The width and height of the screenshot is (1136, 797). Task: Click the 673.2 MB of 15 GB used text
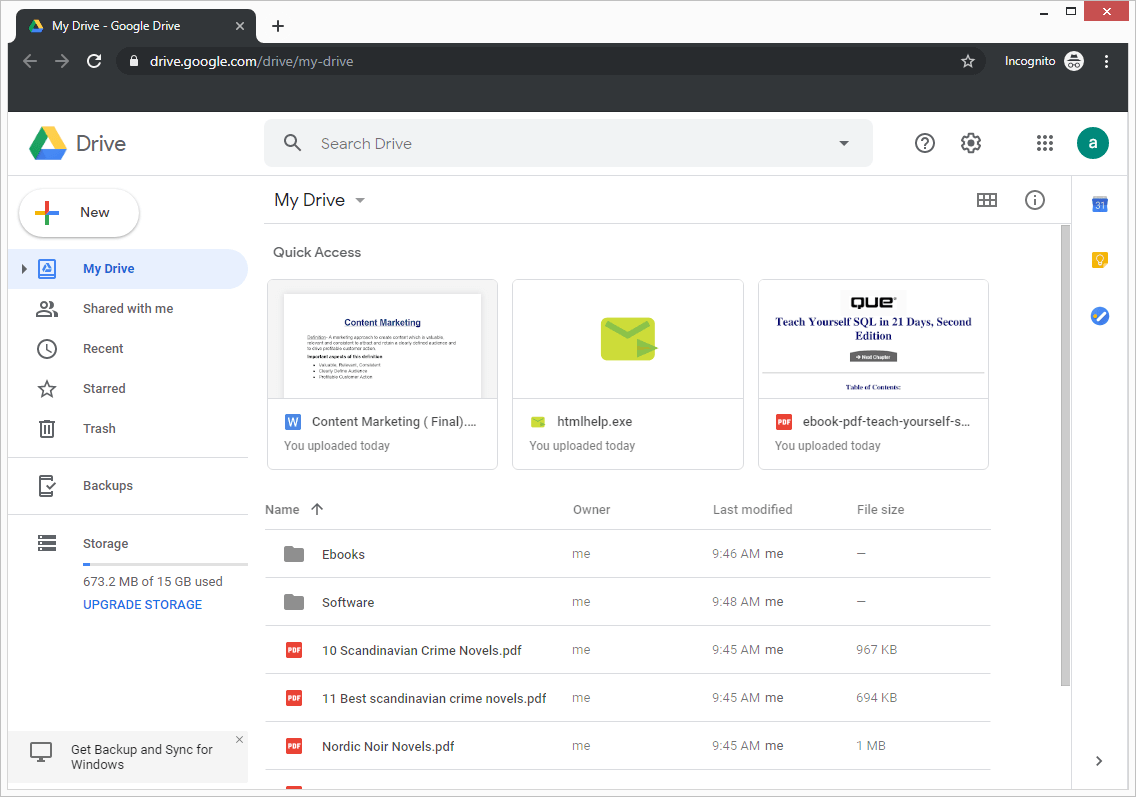coord(153,581)
